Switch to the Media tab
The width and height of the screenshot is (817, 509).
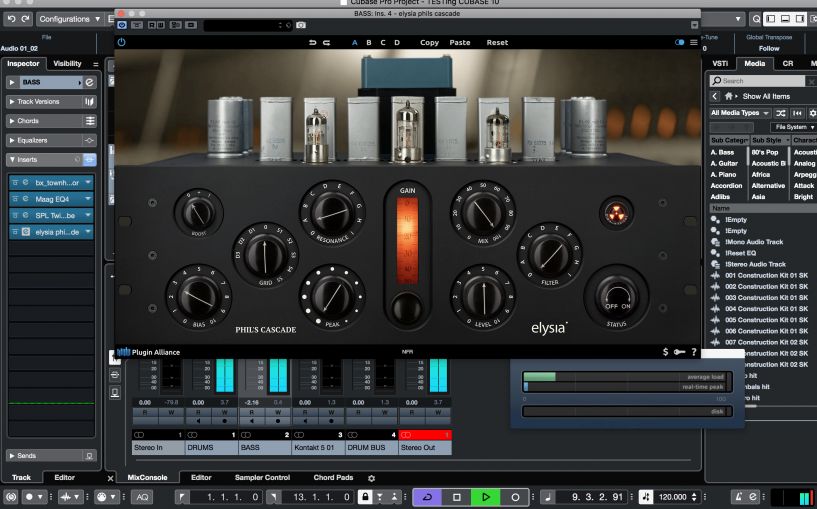point(754,64)
